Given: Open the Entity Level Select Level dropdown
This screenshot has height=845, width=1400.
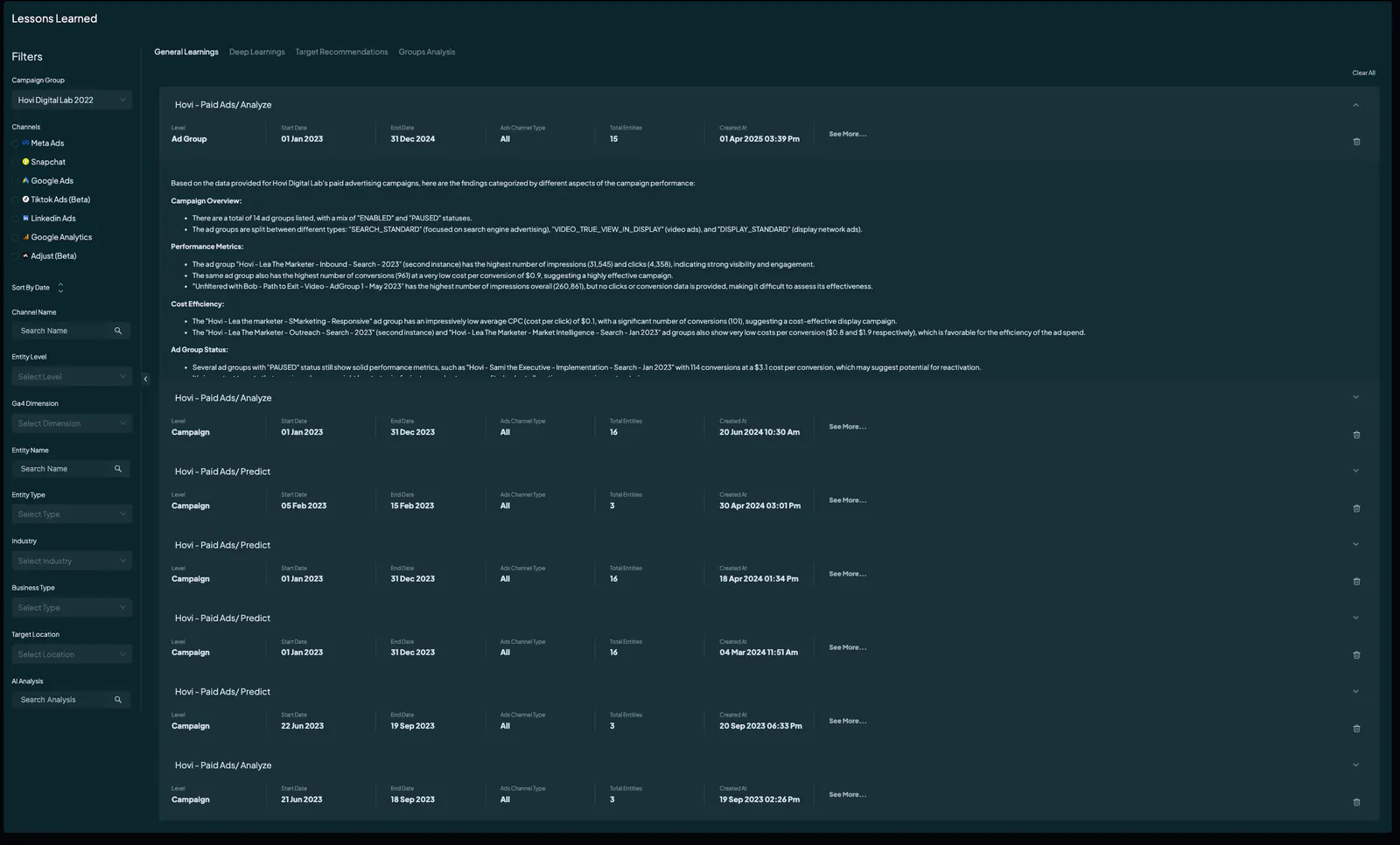Looking at the screenshot, I should 72,377.
